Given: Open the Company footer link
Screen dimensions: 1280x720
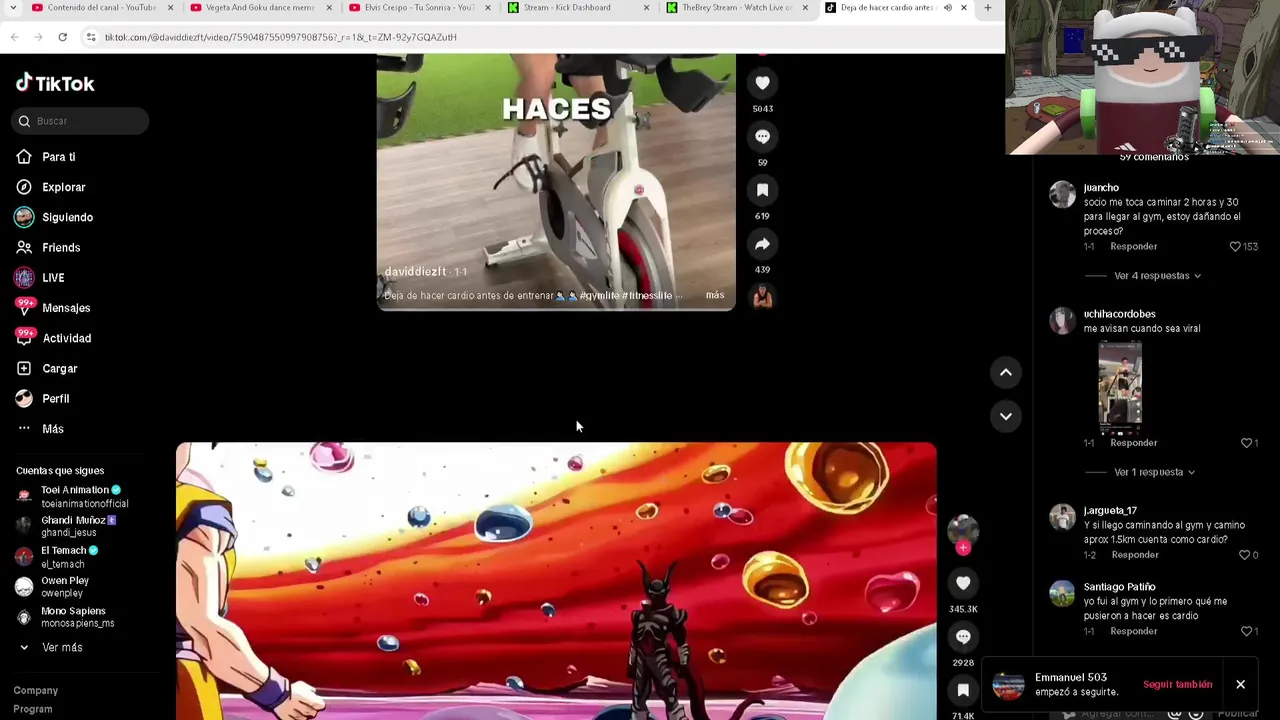Looking at the screenshot, I should pos(35,691).
